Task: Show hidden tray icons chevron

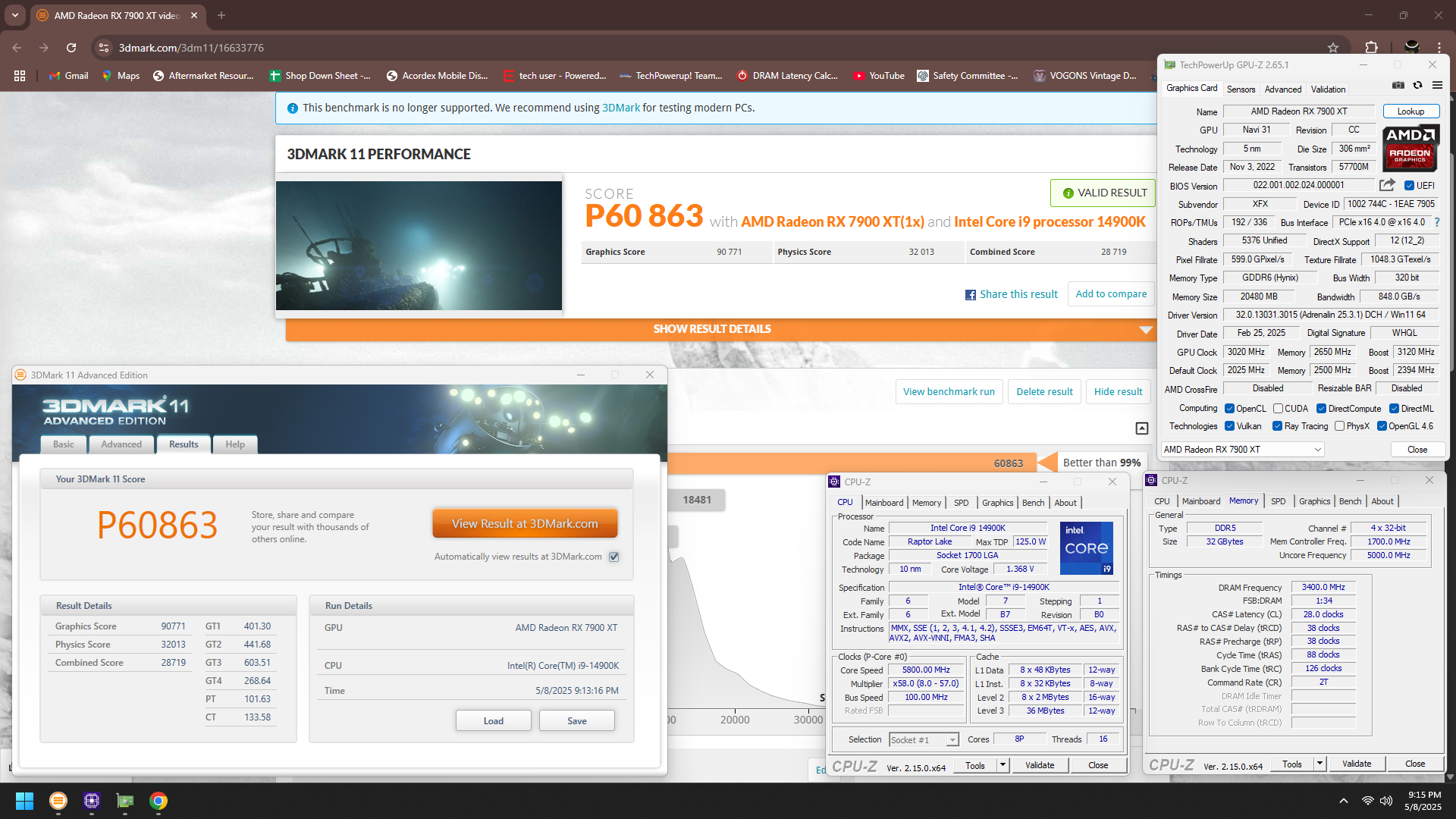Action: pos(1344,801)
